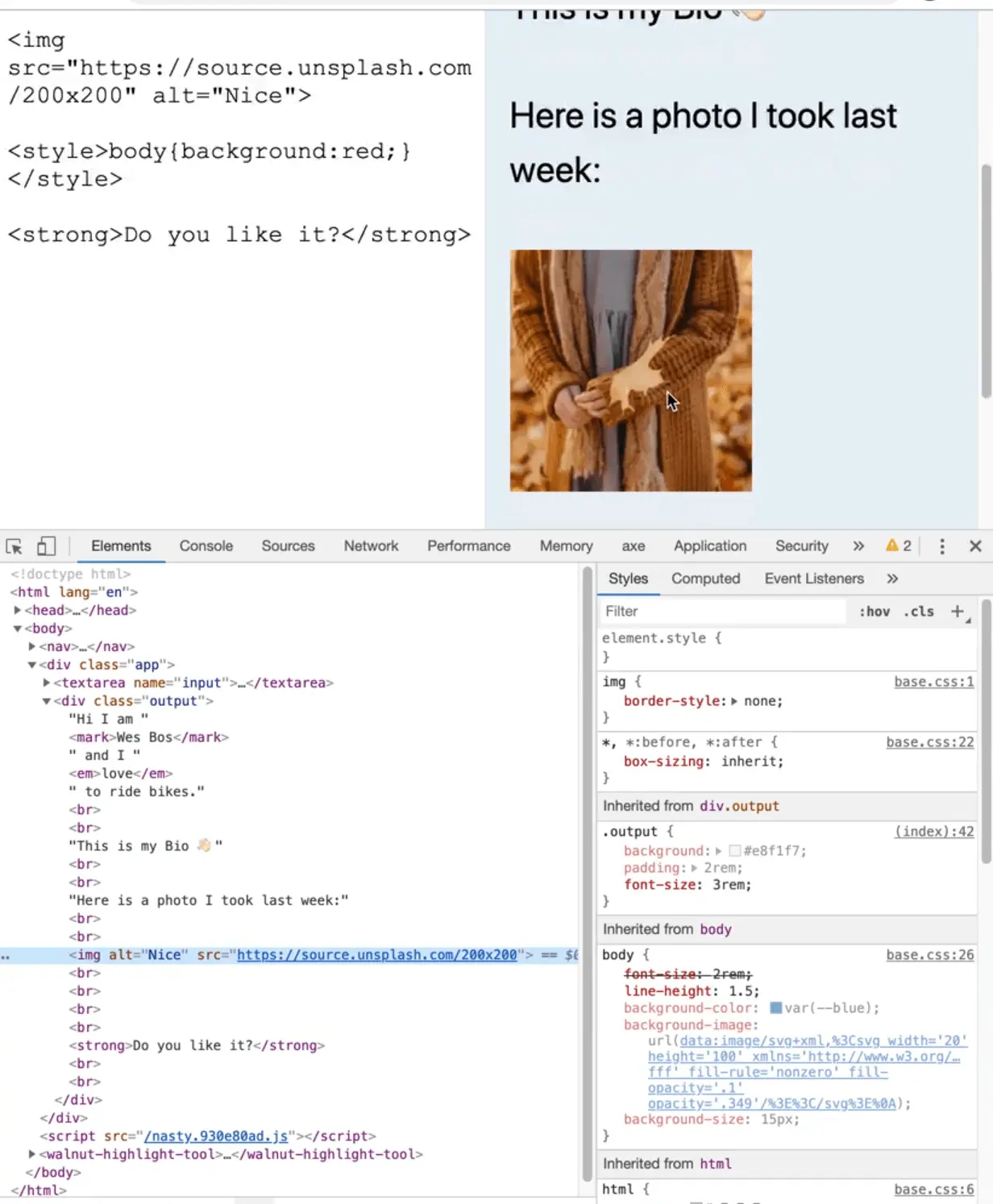The height and width of the screenshot is (1204, 993).
Task: Close the DevTools panel
Action: [x=975, y=546]
